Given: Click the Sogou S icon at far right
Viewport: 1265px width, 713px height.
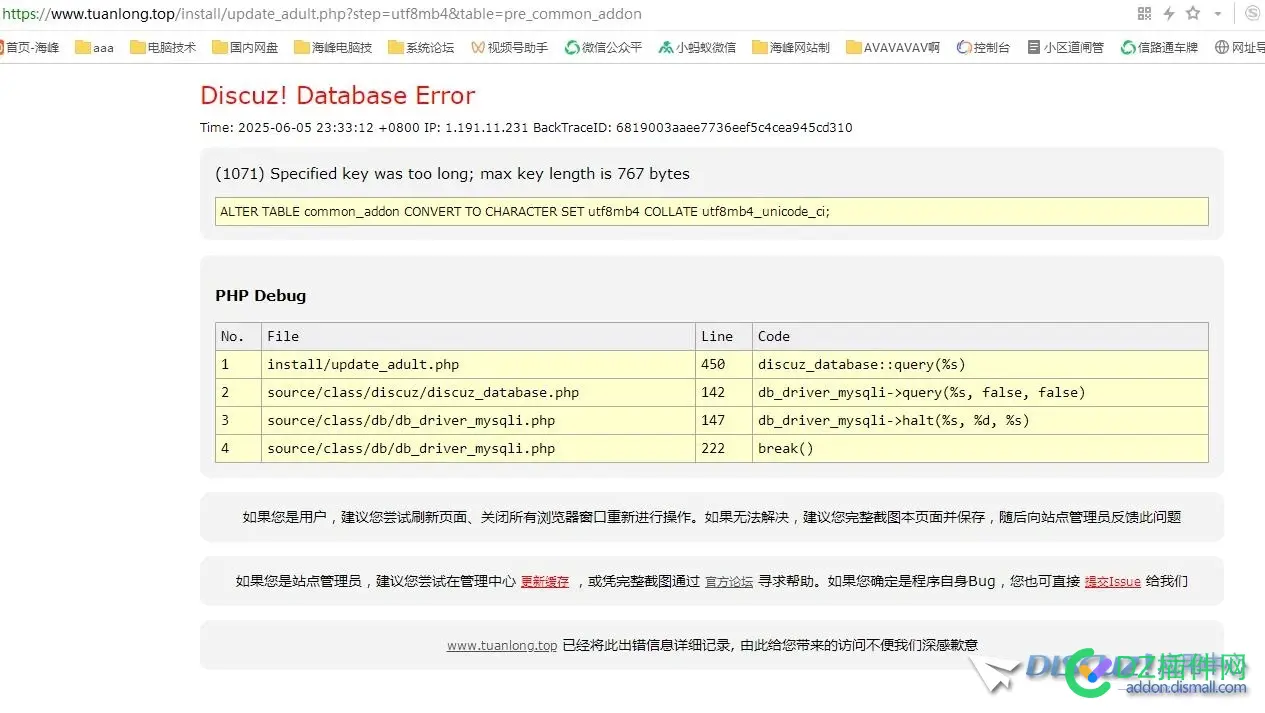Looking at the screenshot, I should tap(1252, 14).
